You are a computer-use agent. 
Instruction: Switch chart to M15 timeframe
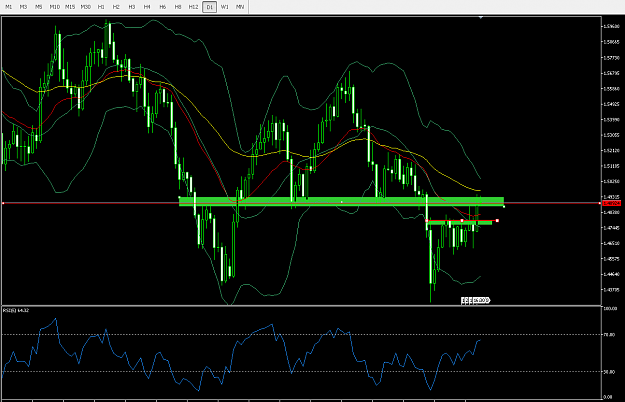[x=70, y=7]
